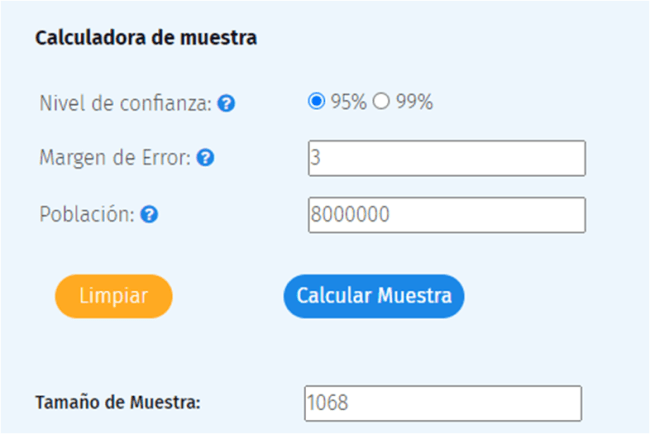Image resolution: width=650 pixels, height=434 pixels.
Task: Click the Tamaño de Muestra label text
Action: [x=118, y=403]
